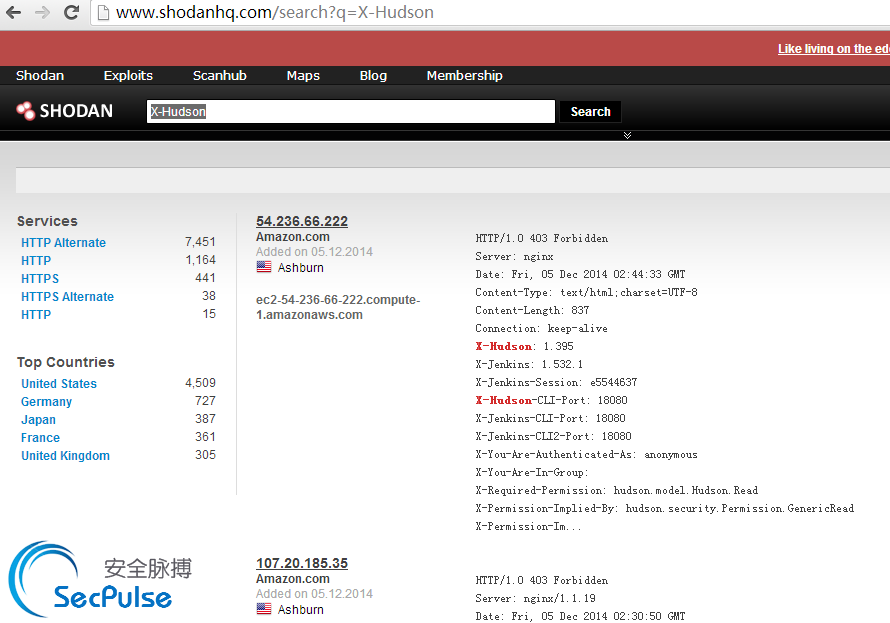Click the 'X-You-Are-Authenticated-As: anonymous' line
The image size is (890, 623).
click(x=586, y=454)
